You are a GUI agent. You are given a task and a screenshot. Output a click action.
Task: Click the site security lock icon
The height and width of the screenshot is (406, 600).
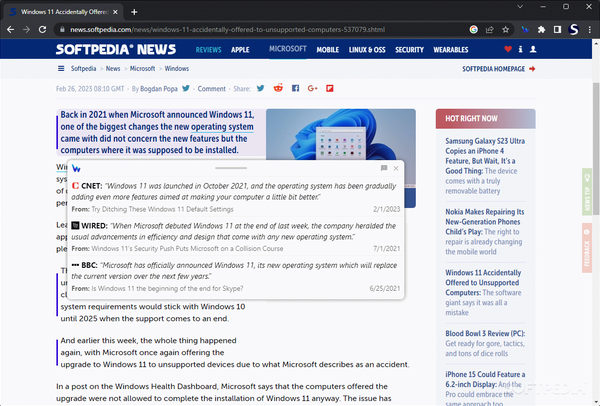[62, 29]
